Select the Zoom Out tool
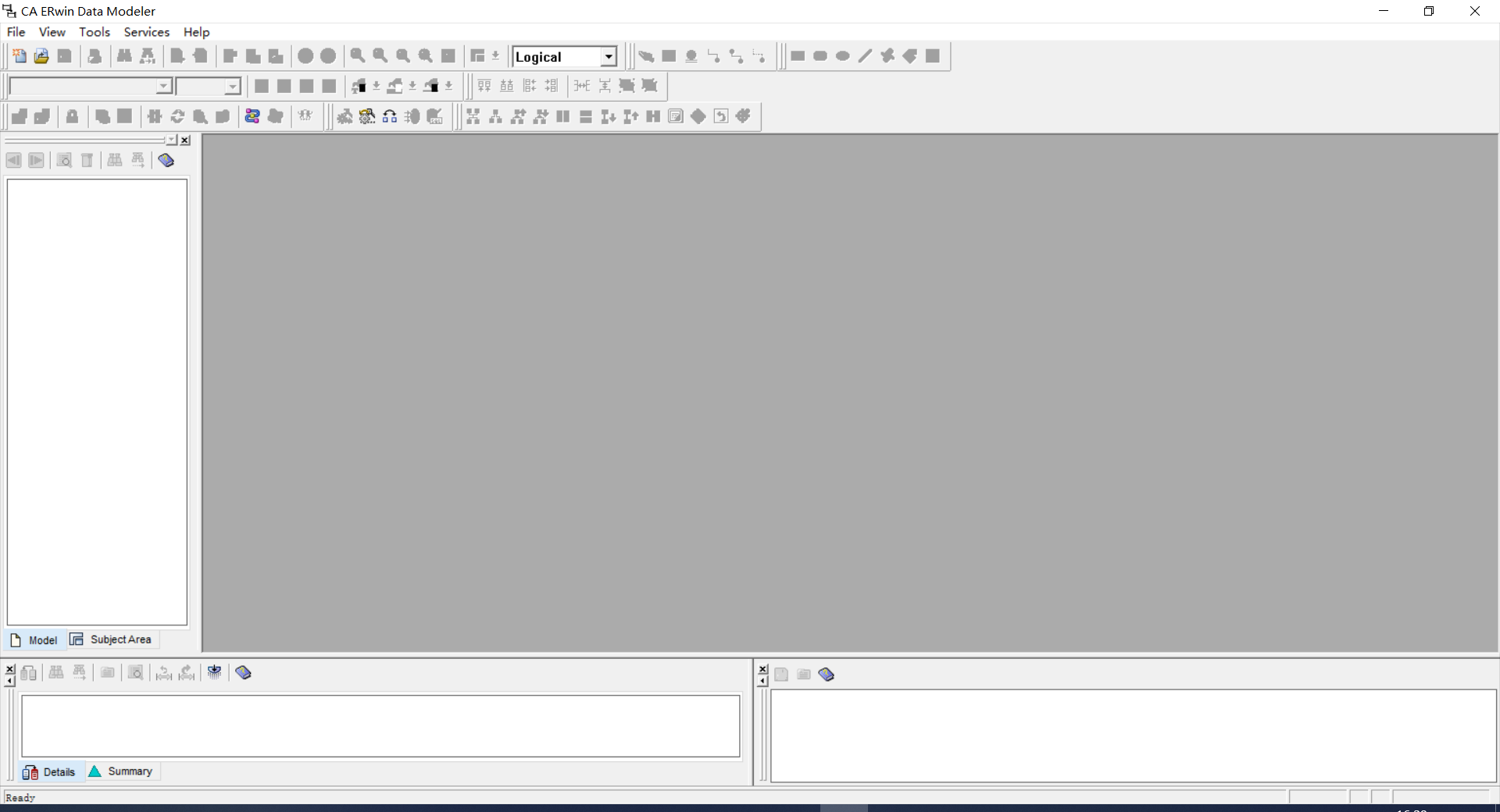Image resolution: width=1500 pixels, height=812 pixels. point(380,55)
